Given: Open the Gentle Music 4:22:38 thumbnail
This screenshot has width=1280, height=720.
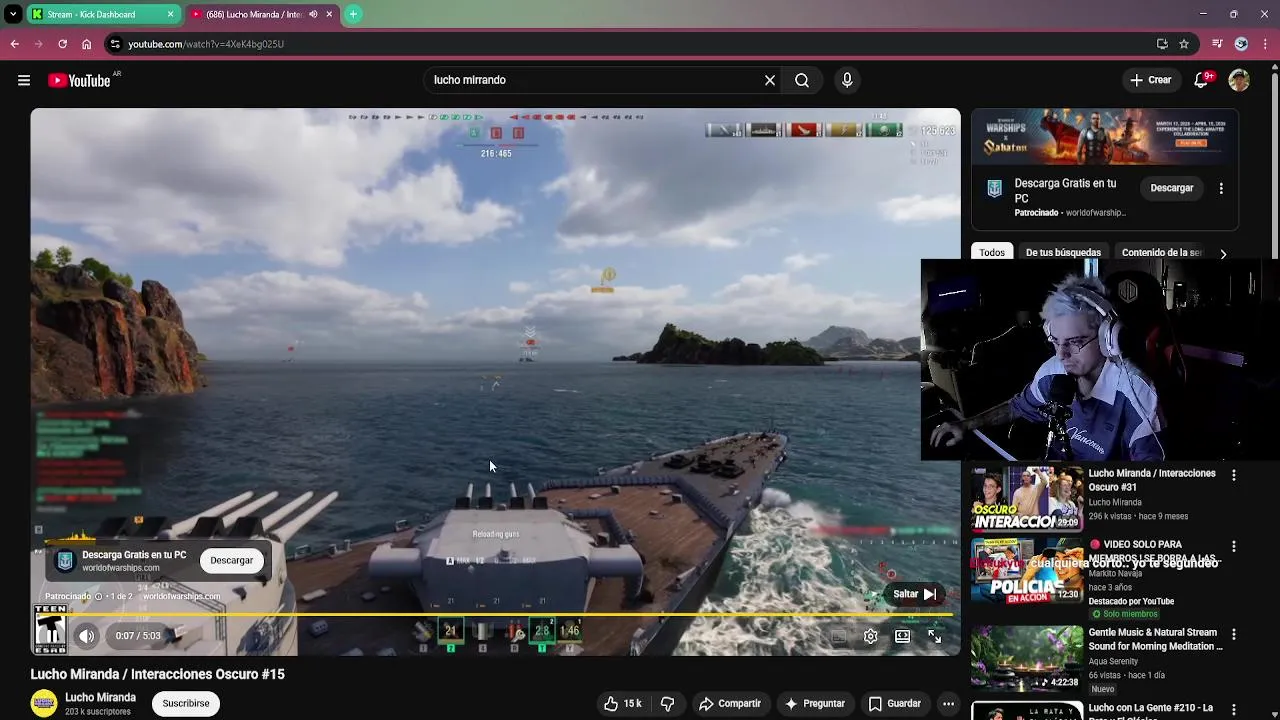Looking at the screenshot, I should coord(1027,658).
